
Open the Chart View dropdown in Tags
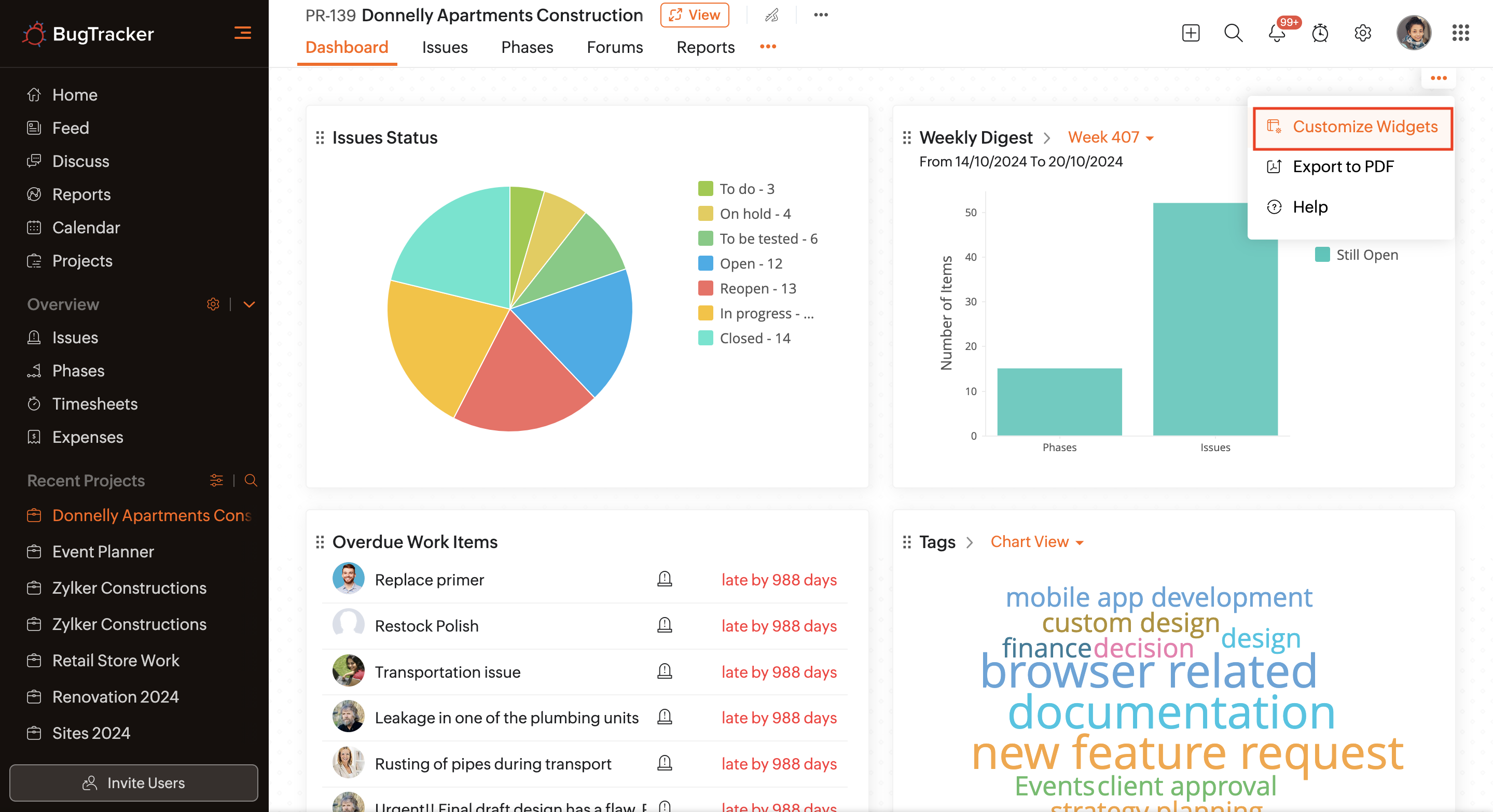[1036, 541]
